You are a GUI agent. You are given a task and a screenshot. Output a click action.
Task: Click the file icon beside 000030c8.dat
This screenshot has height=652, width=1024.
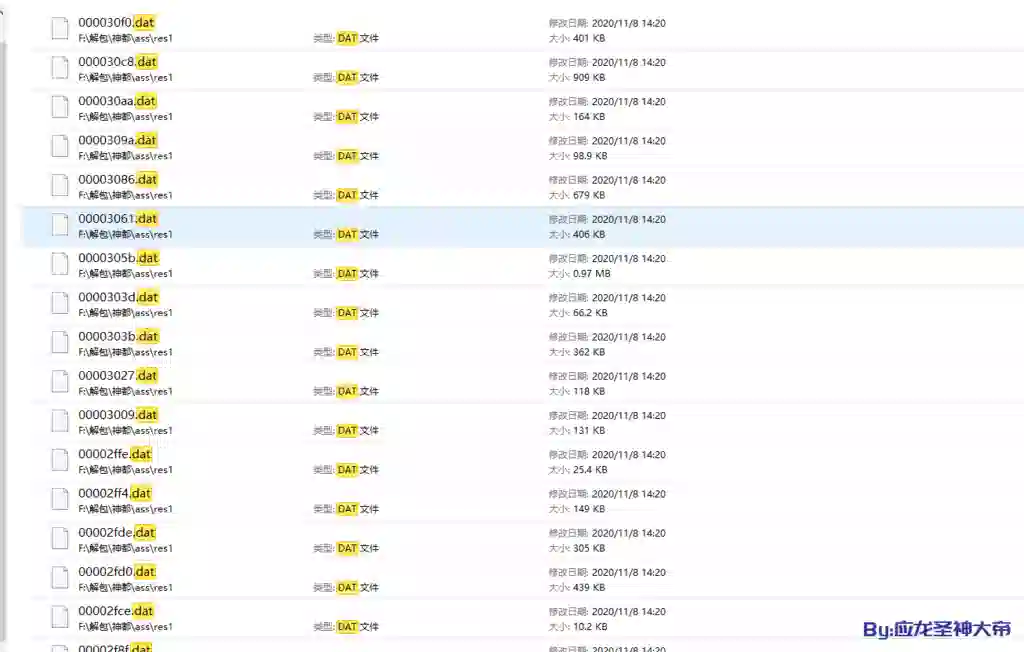pos(60,68)
